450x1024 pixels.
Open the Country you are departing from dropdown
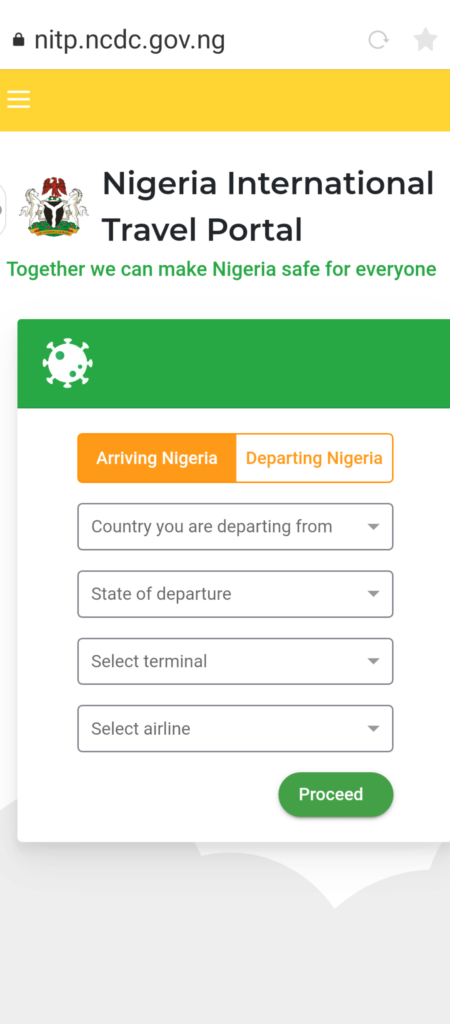click(235, 526)
